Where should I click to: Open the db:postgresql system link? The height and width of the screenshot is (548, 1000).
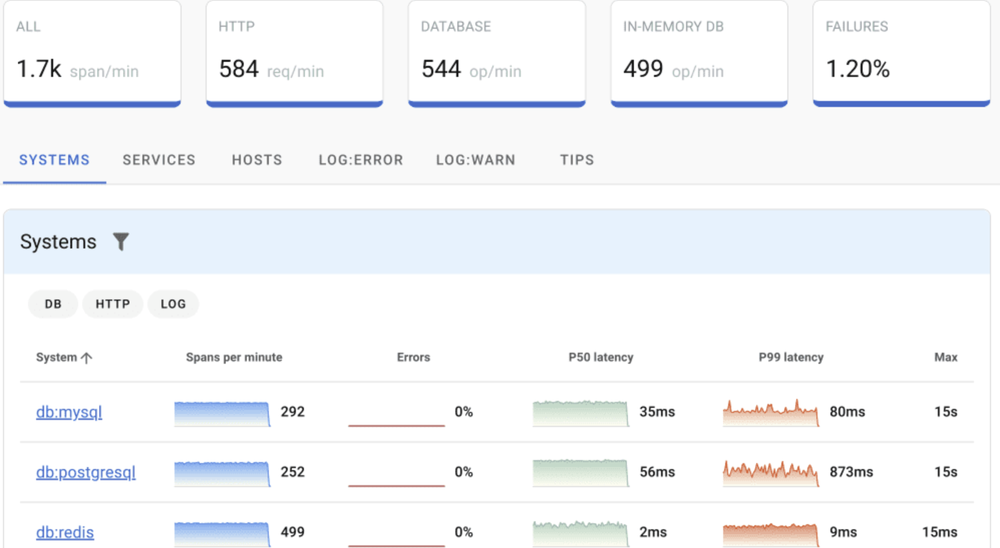click(86, 472)
